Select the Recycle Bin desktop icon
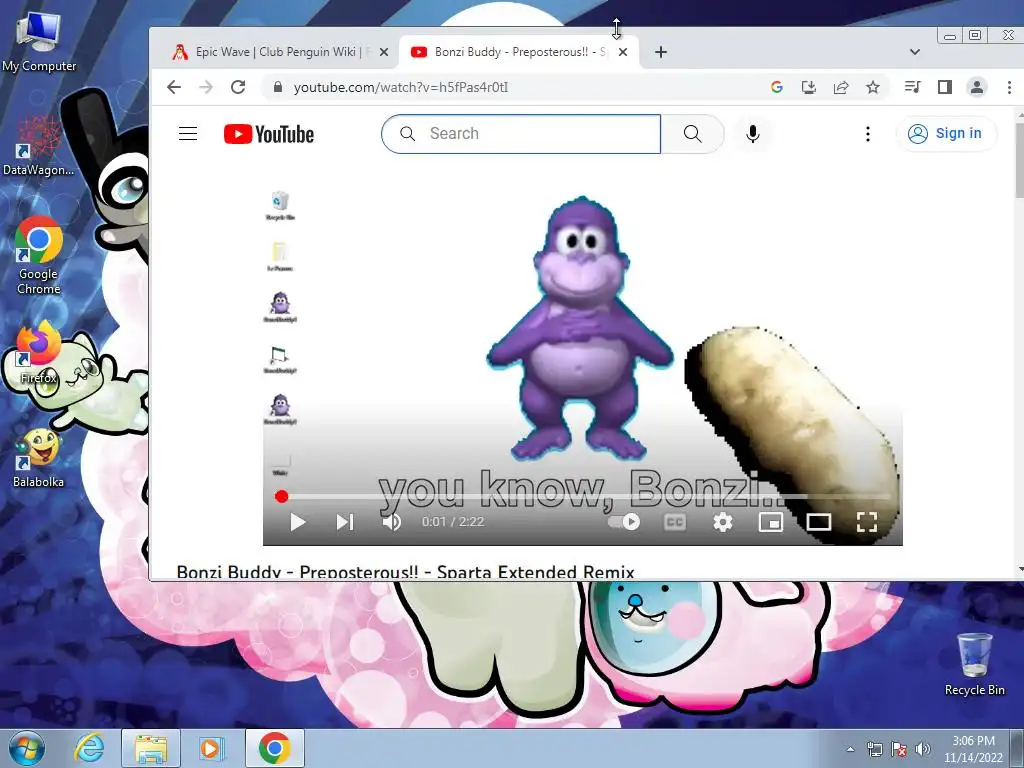1024x768 pixels. 974,665
